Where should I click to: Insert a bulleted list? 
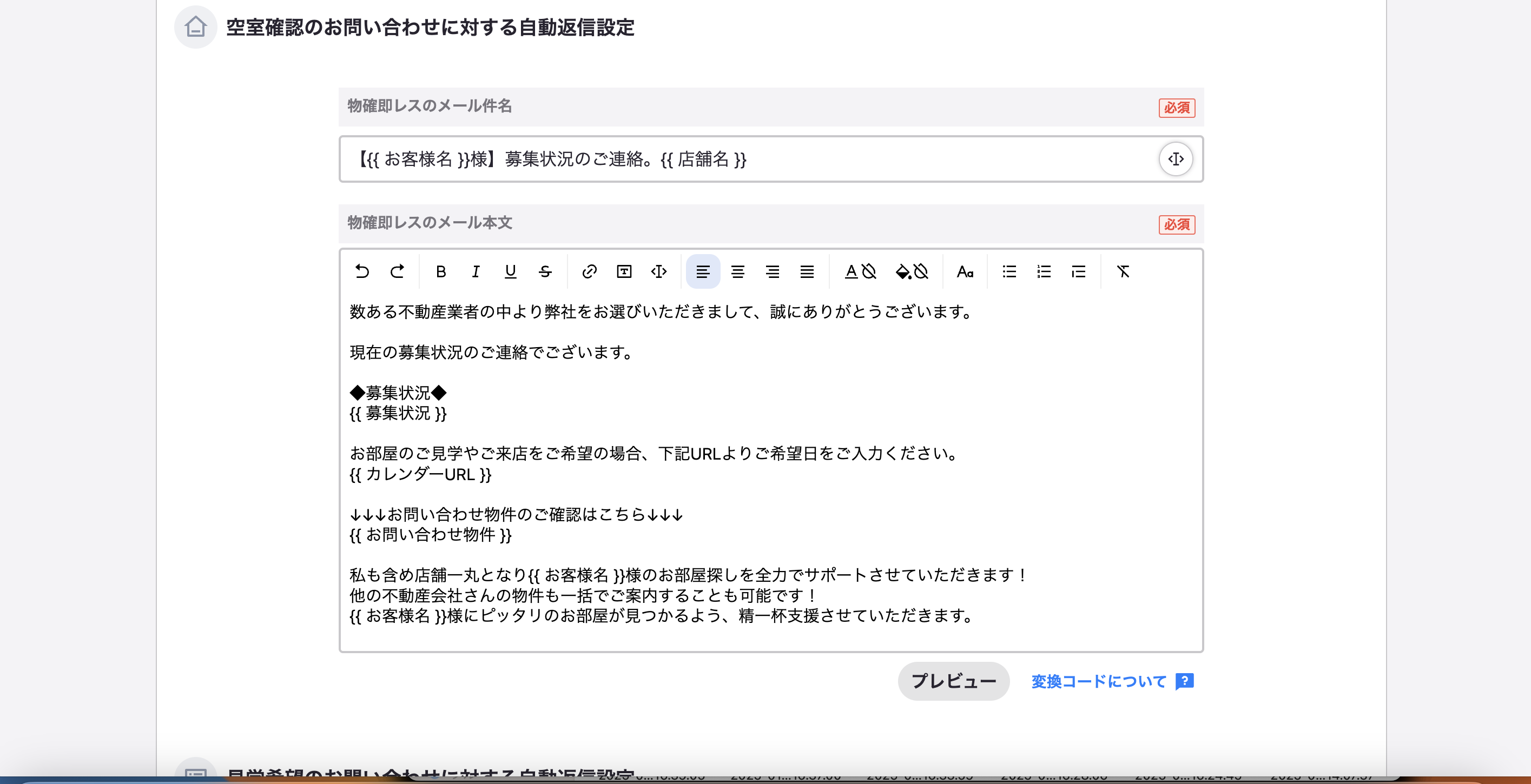click(1009, 271)
